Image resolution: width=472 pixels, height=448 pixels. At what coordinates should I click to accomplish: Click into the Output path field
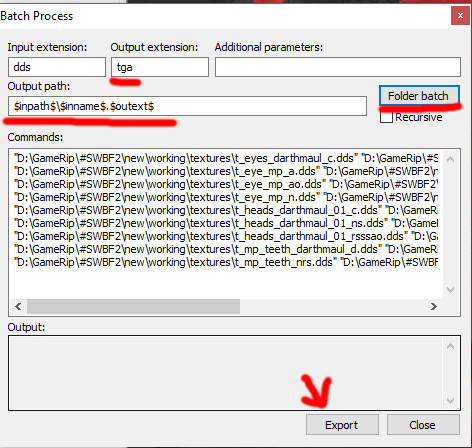pos(187,106)
